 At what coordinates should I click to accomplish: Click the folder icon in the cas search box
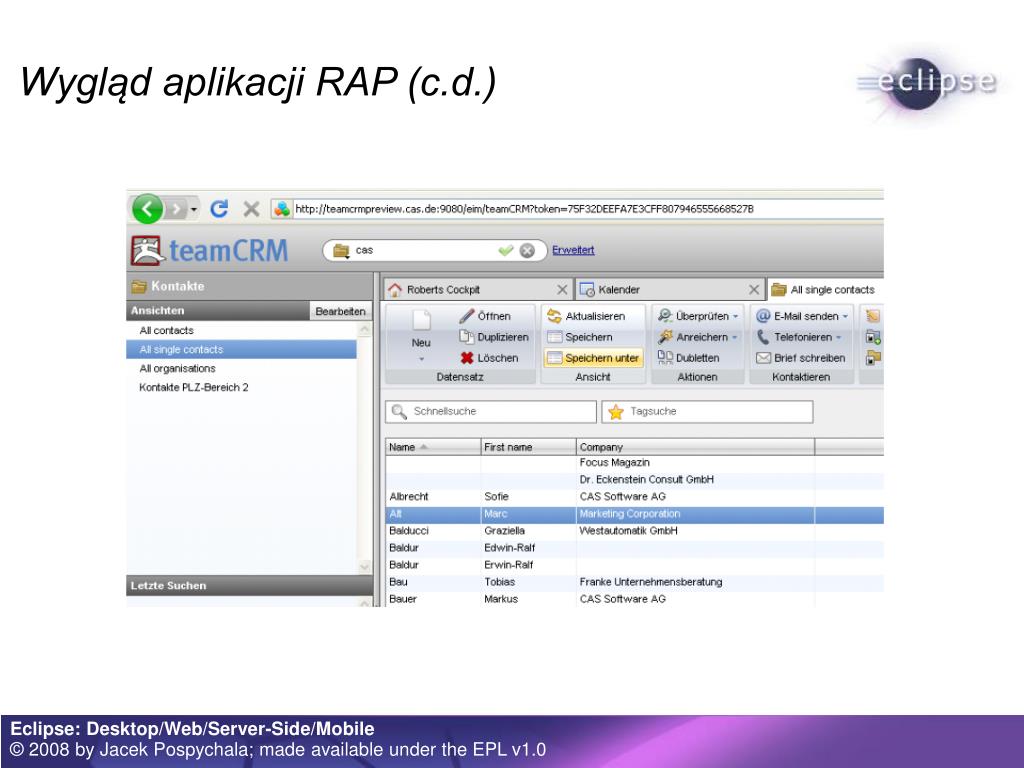(341, 250)
